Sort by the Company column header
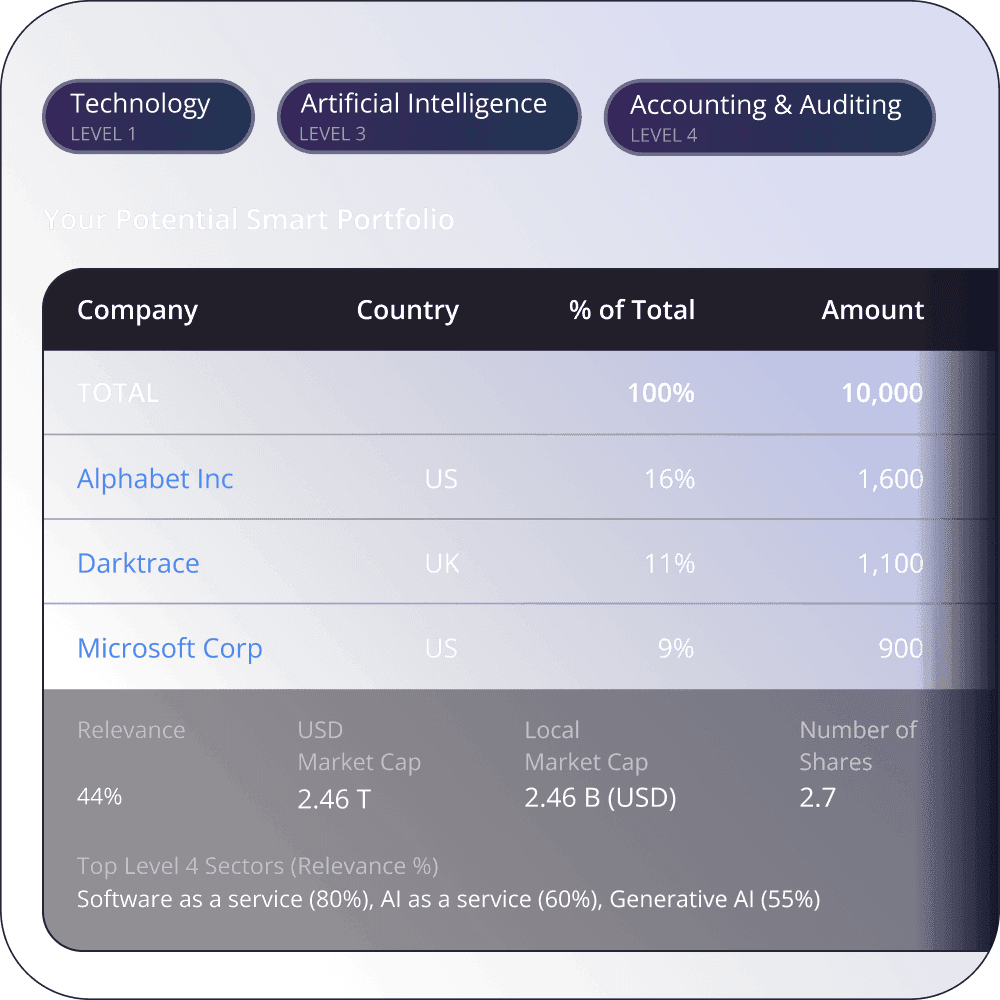Image resolution: width=1000 pixels, height=1000 pixels. click(137, 310)
